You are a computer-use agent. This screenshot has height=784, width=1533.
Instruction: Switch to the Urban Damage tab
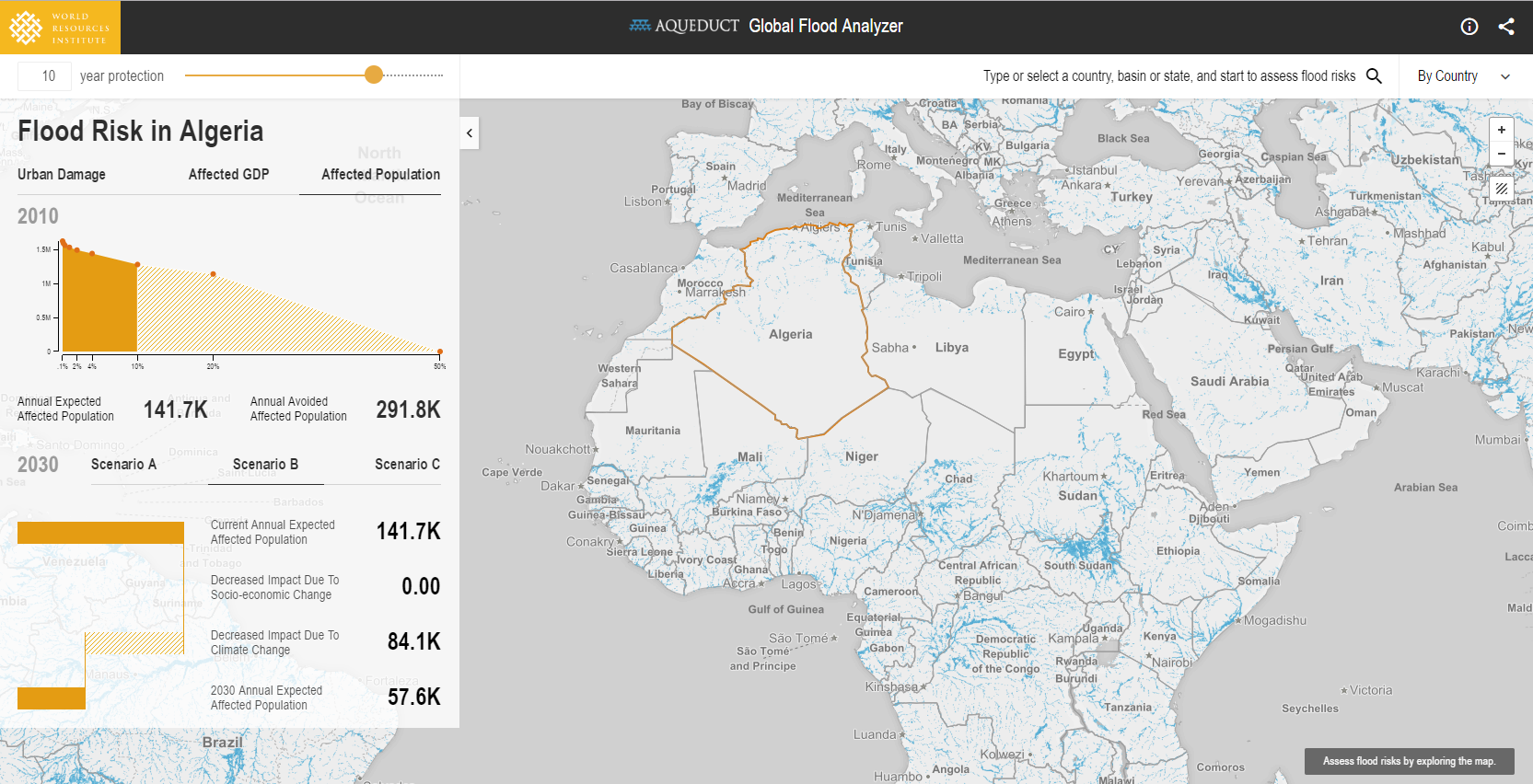[x=62, y=174]
